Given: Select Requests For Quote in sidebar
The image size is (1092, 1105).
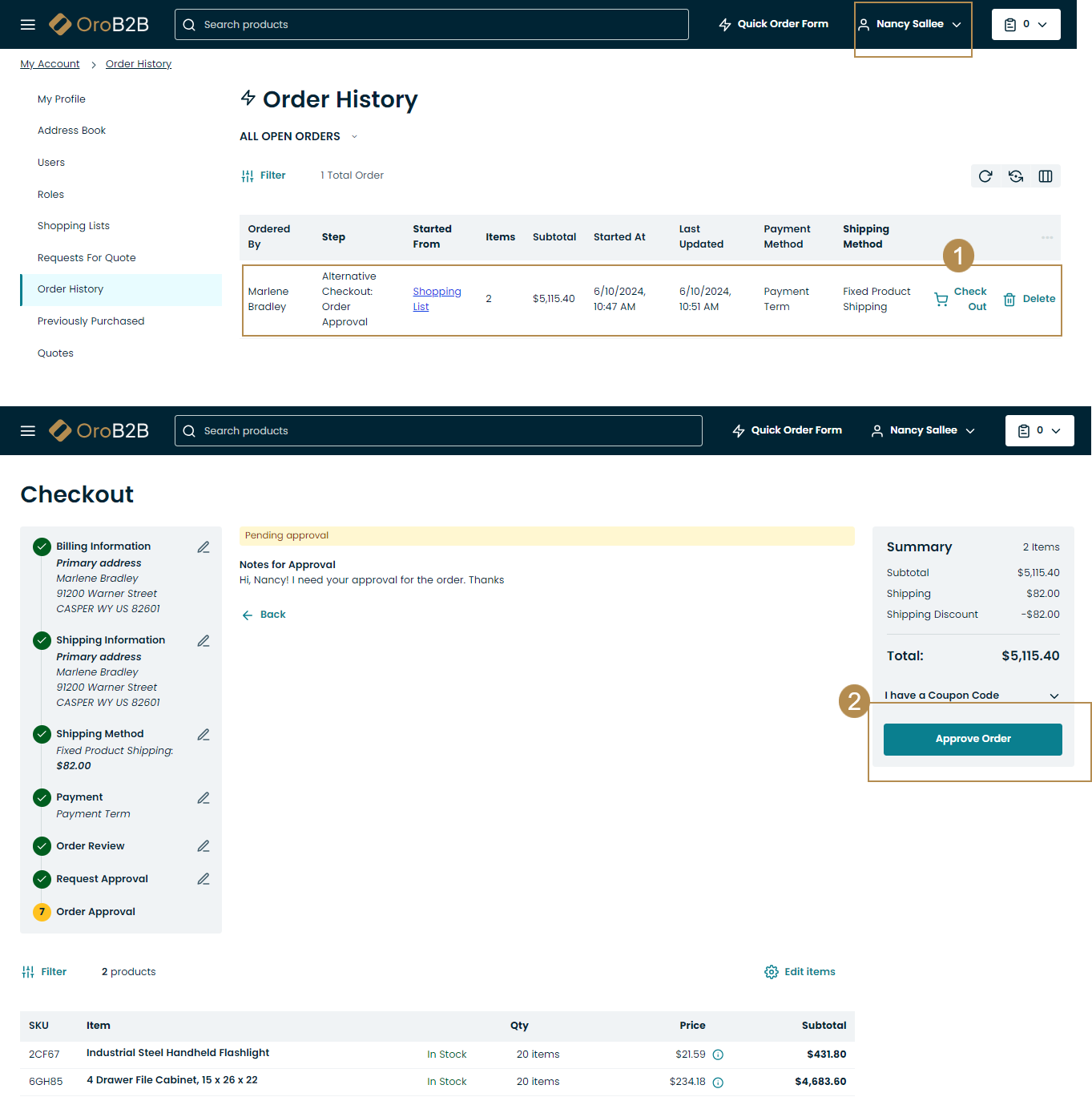Looking at the screenshot, I should pos(87,258).
